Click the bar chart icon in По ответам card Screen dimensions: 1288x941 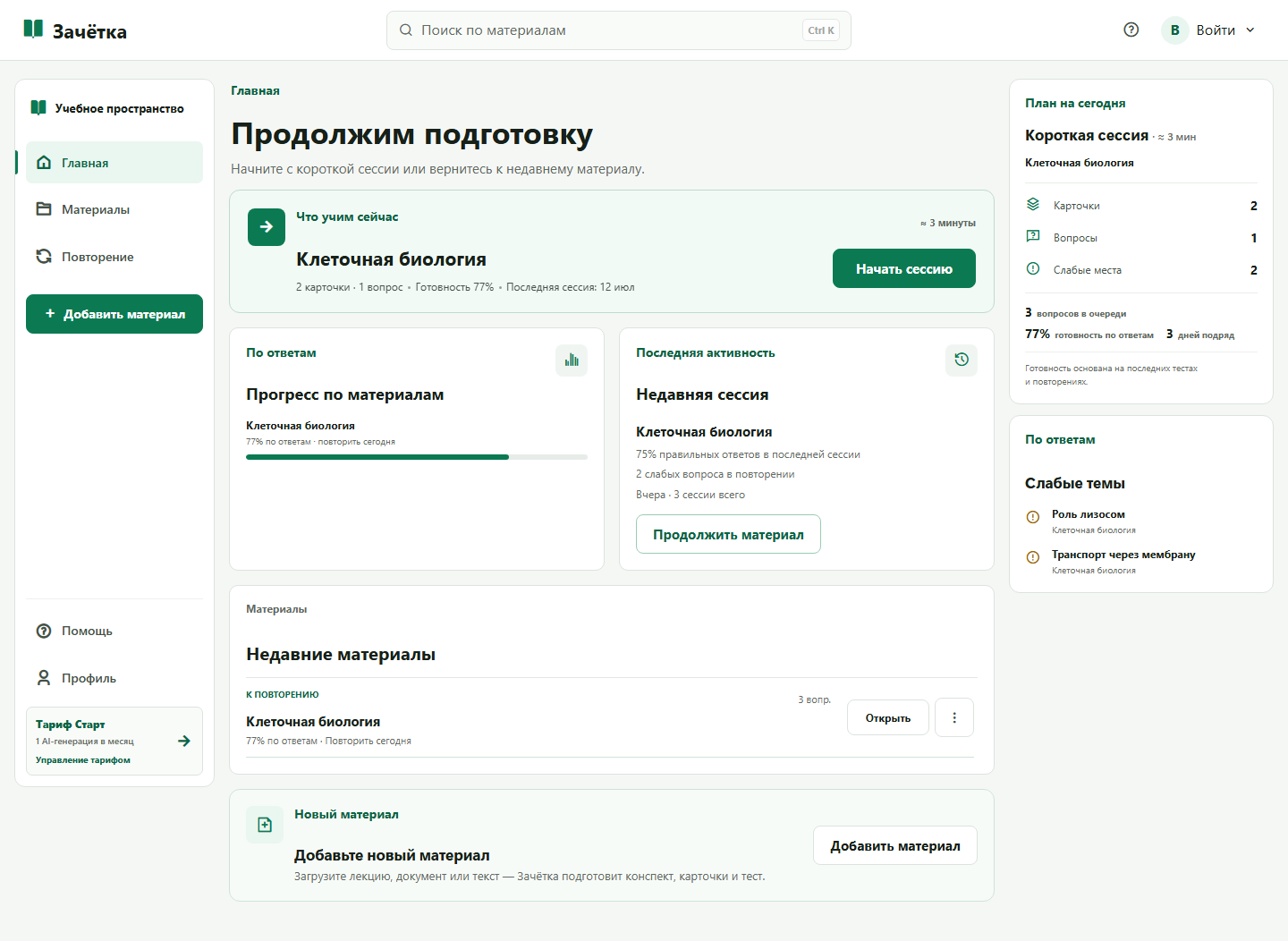(x=572, y=360)
